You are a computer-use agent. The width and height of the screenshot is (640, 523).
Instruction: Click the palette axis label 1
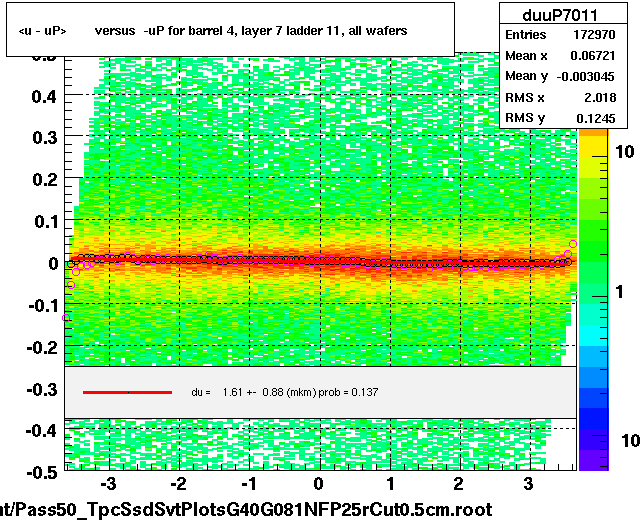[x=620, y=292]
